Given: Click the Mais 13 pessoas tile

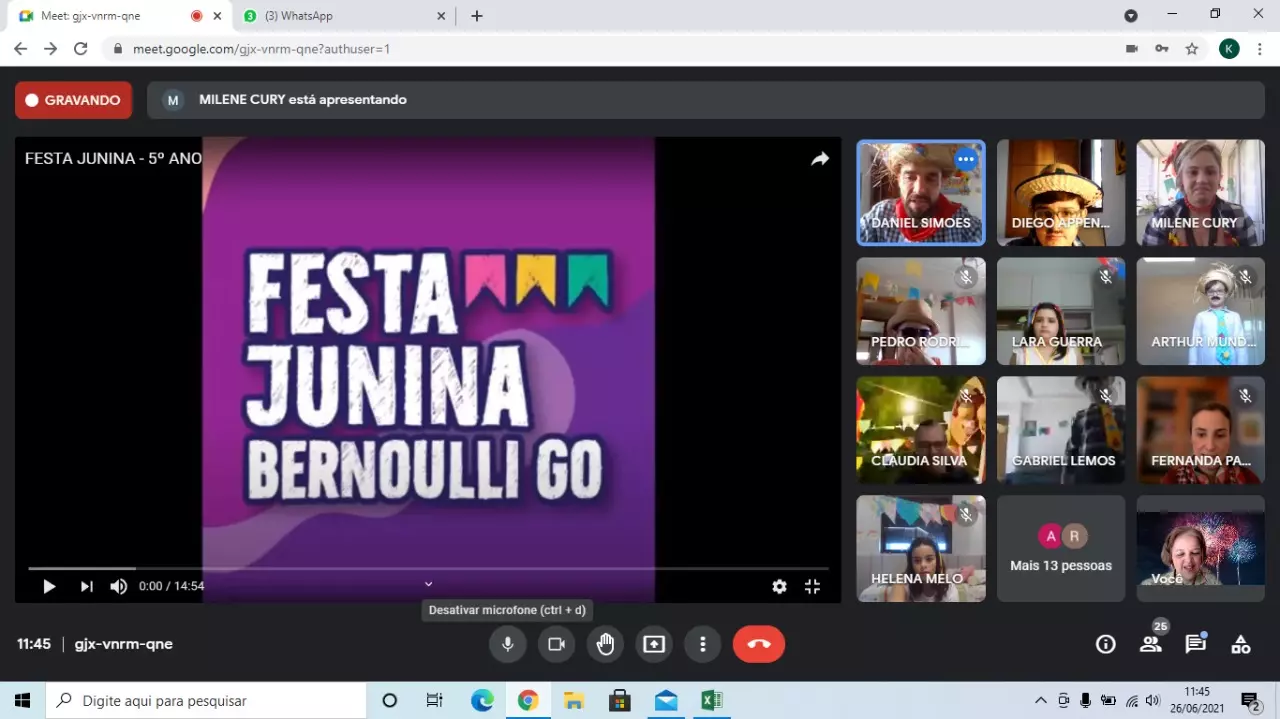Looking at the screenshot, I should tap(1061, 549).
